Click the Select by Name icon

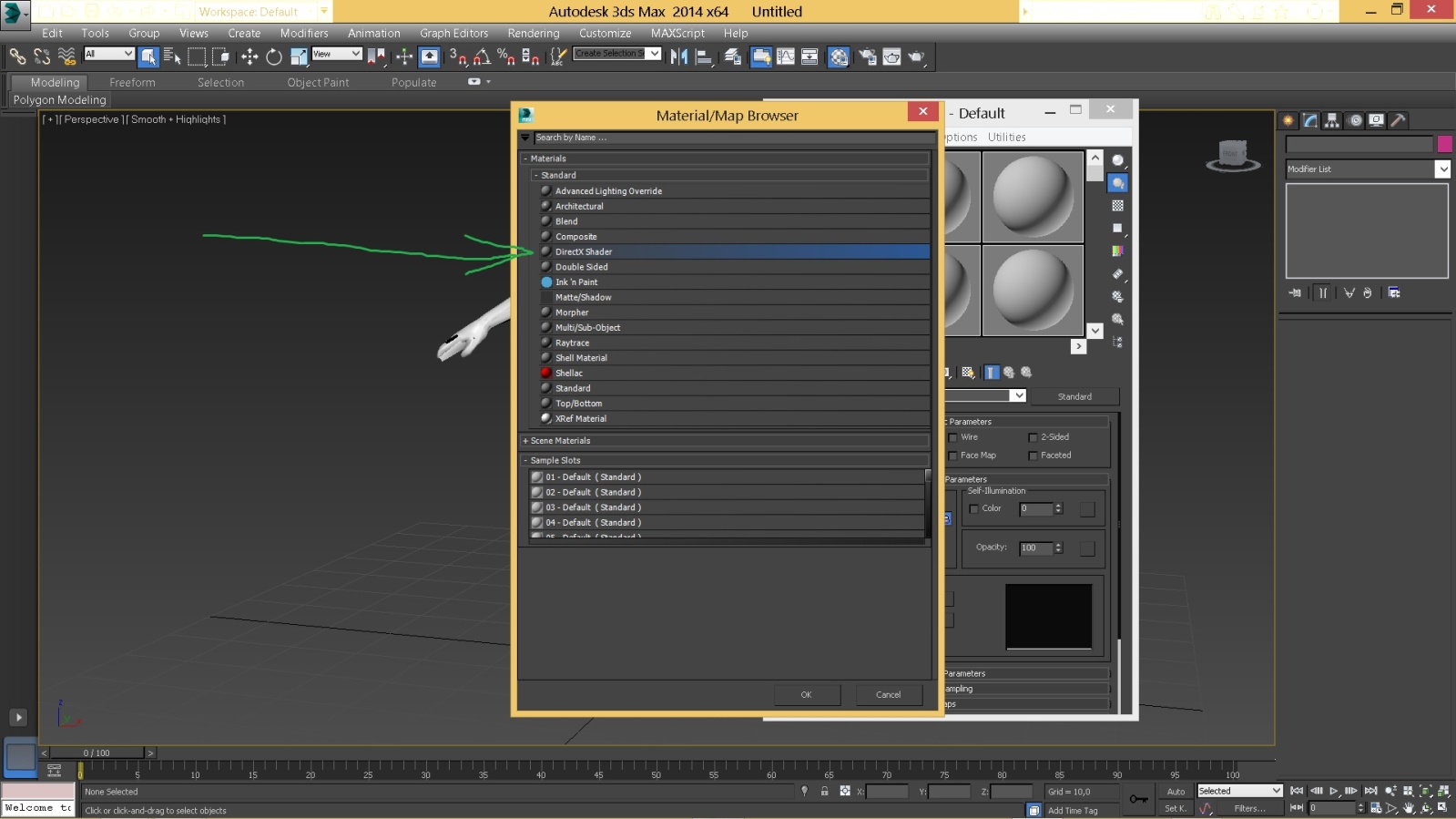172,56
